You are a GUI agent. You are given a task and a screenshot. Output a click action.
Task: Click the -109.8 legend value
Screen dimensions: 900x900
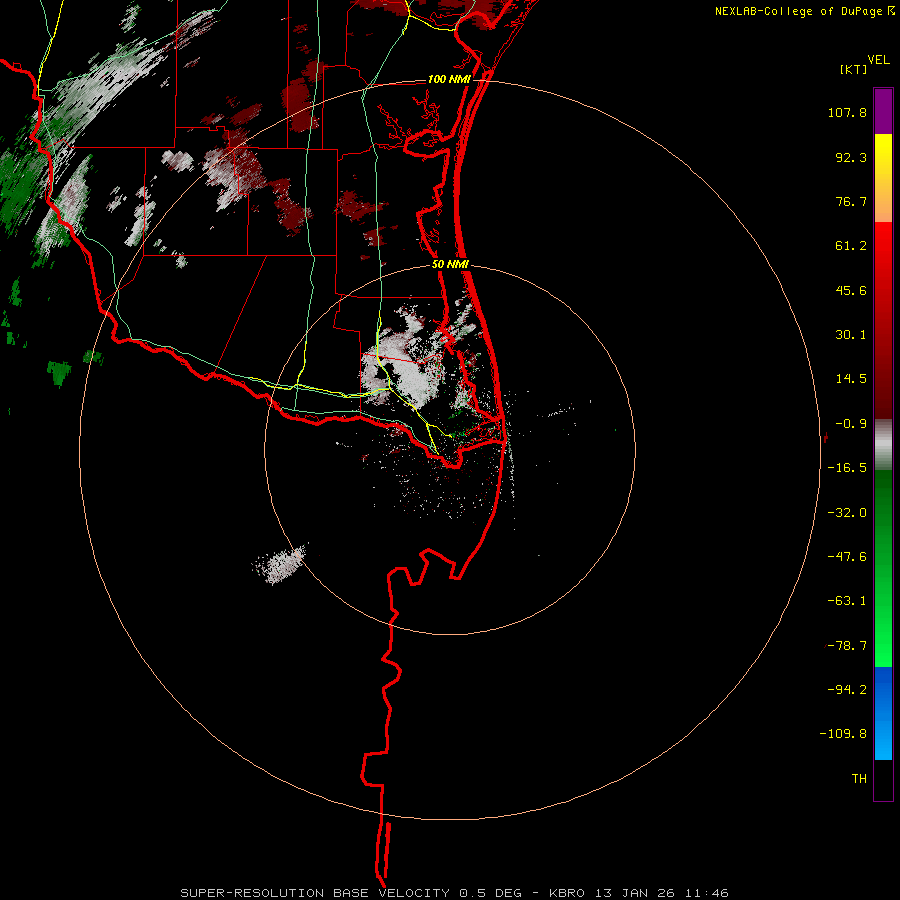[x=843, y=734]
